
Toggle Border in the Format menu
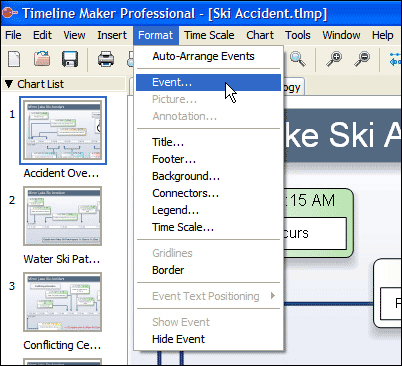click(x=208, y=270)
